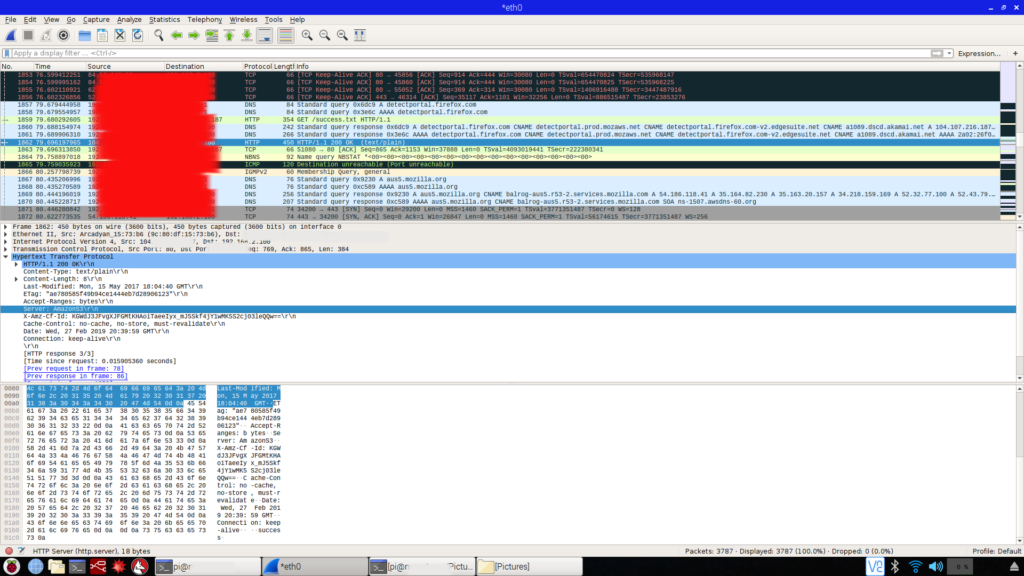Toggle auto-scroll during live capture
Image resolution: width=1024 pixels, height=576 pixels.
[x=264, y=35]
